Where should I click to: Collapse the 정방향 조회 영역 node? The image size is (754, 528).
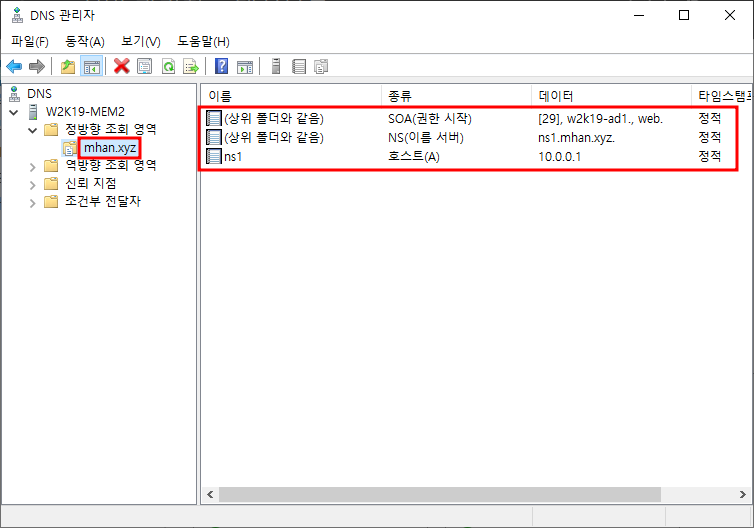point(32,130)
